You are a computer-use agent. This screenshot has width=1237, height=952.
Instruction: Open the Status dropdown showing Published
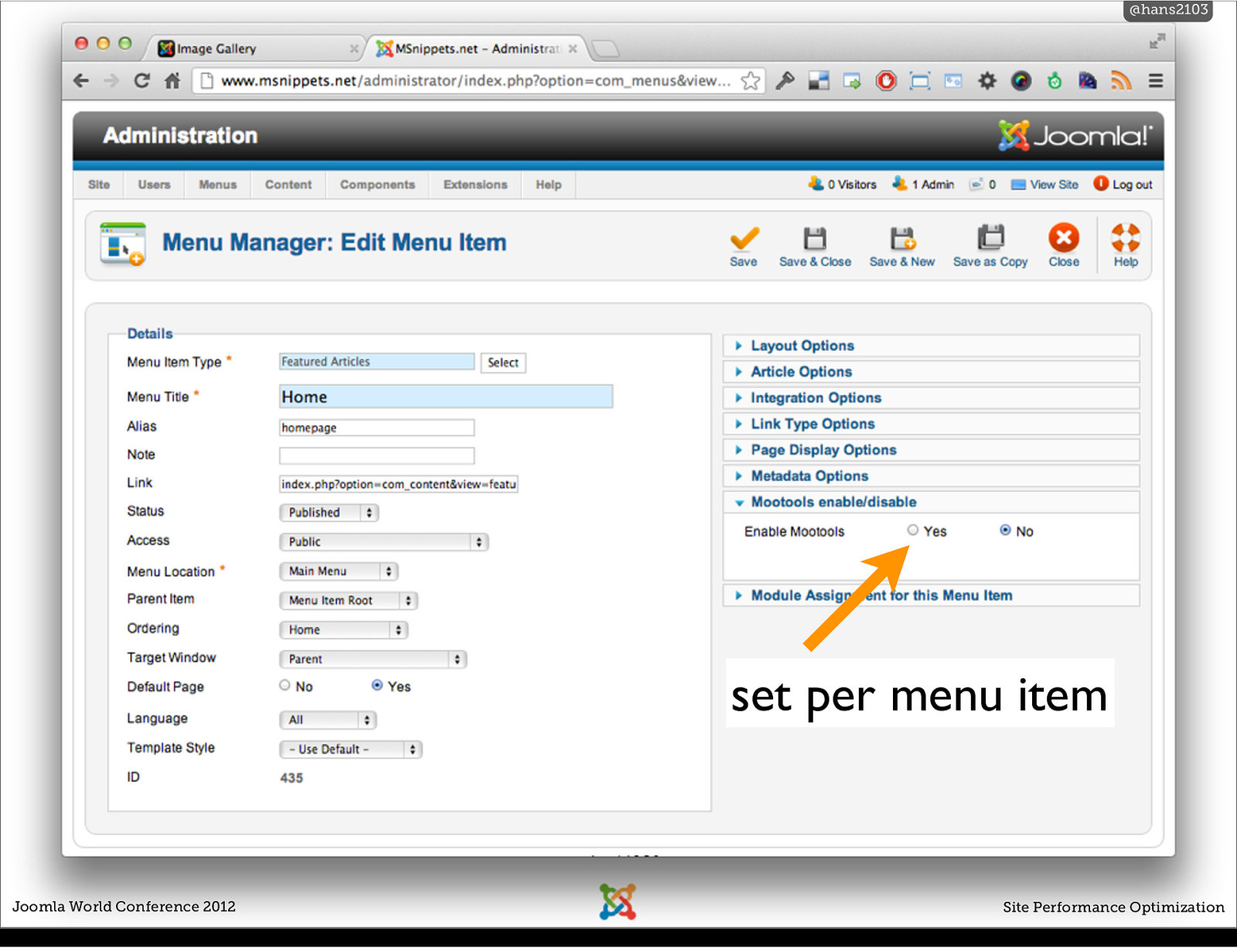click(x=329, y=512)
